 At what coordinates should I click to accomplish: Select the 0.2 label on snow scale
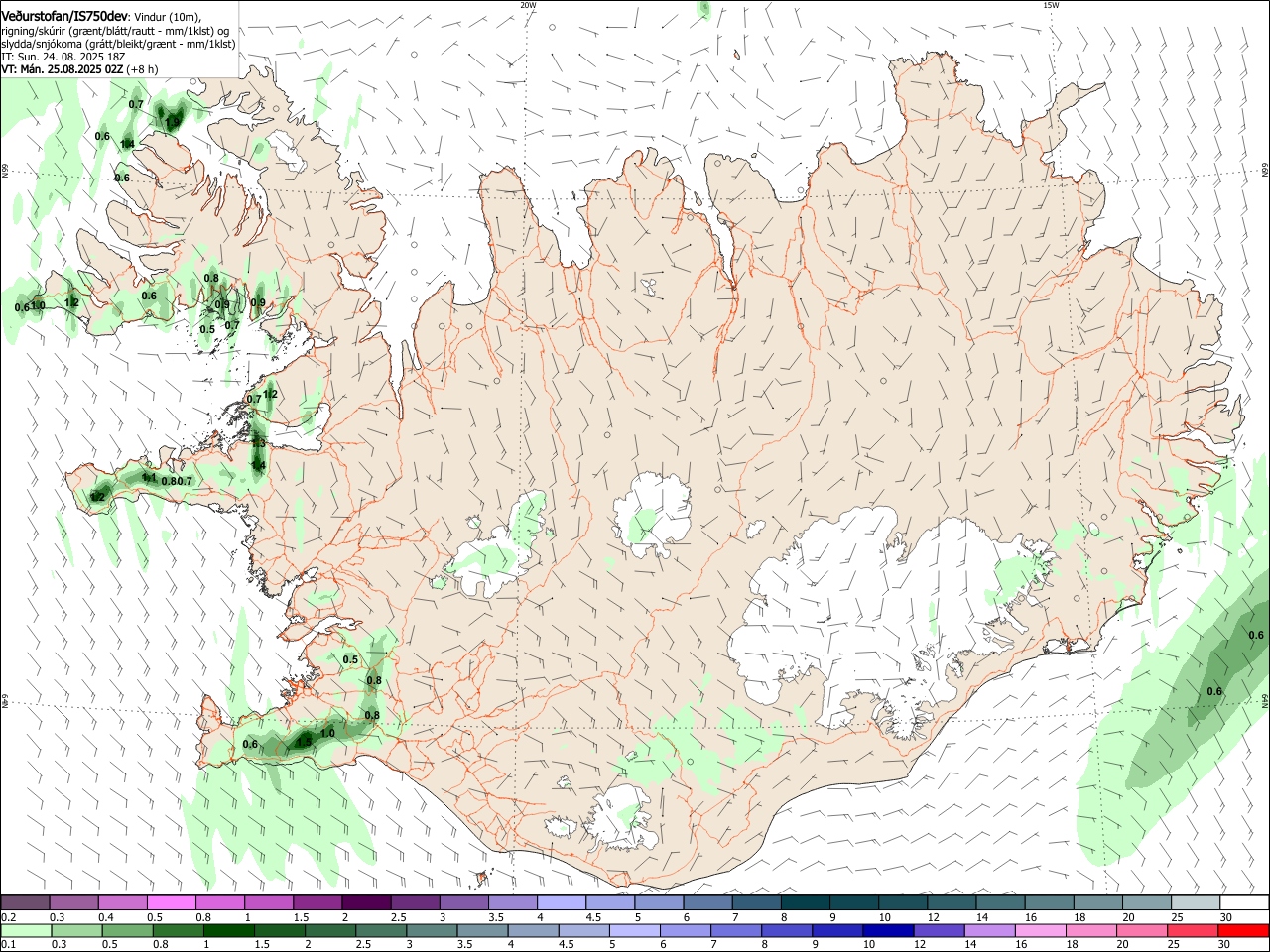point(8,917)
